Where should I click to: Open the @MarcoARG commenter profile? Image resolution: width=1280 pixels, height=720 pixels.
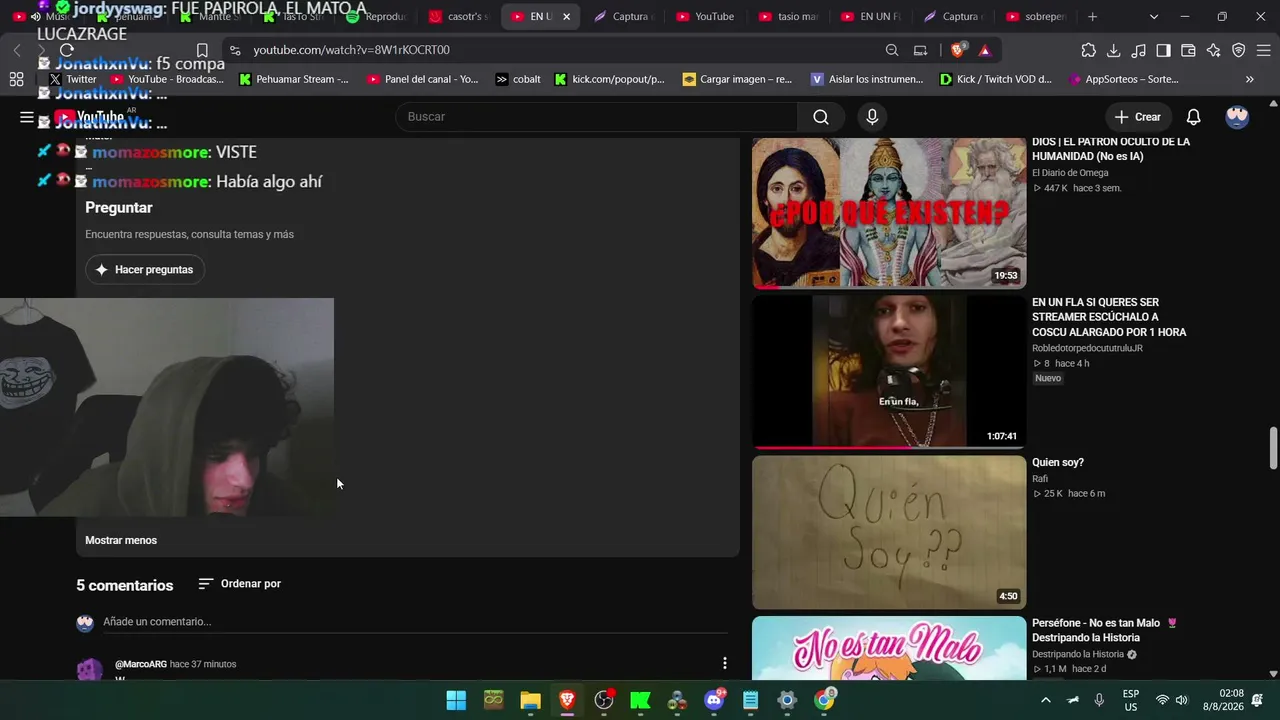coord(141,664)
